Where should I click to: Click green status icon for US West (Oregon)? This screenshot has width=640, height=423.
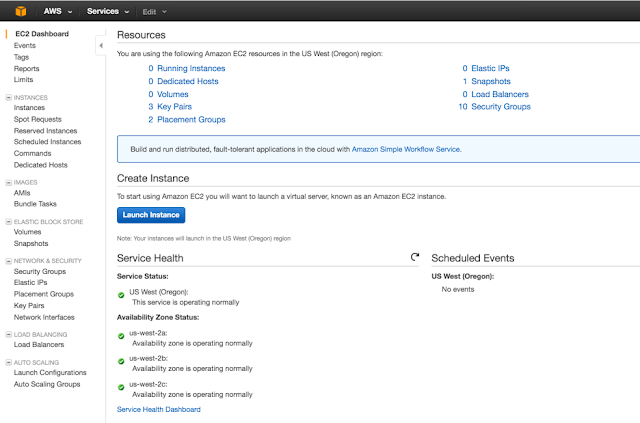coord(121,295)
